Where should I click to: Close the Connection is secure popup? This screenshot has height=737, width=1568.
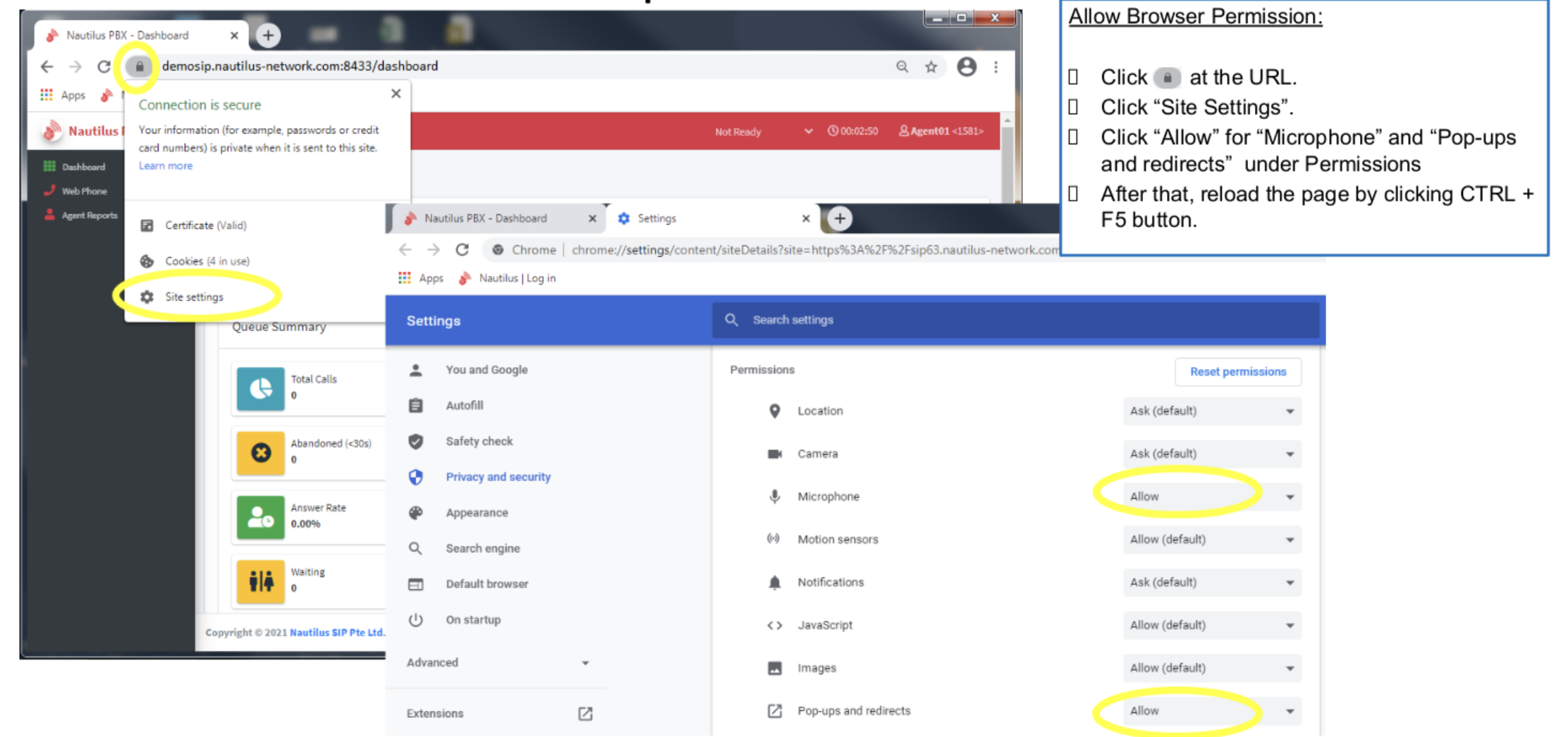coord(396,94)
